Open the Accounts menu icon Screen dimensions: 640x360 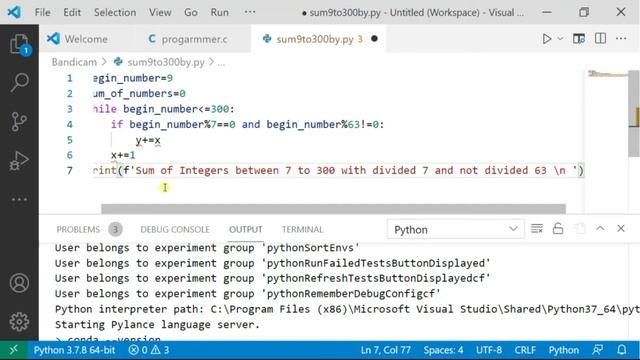pyautogui.click(x=19, y=283)
